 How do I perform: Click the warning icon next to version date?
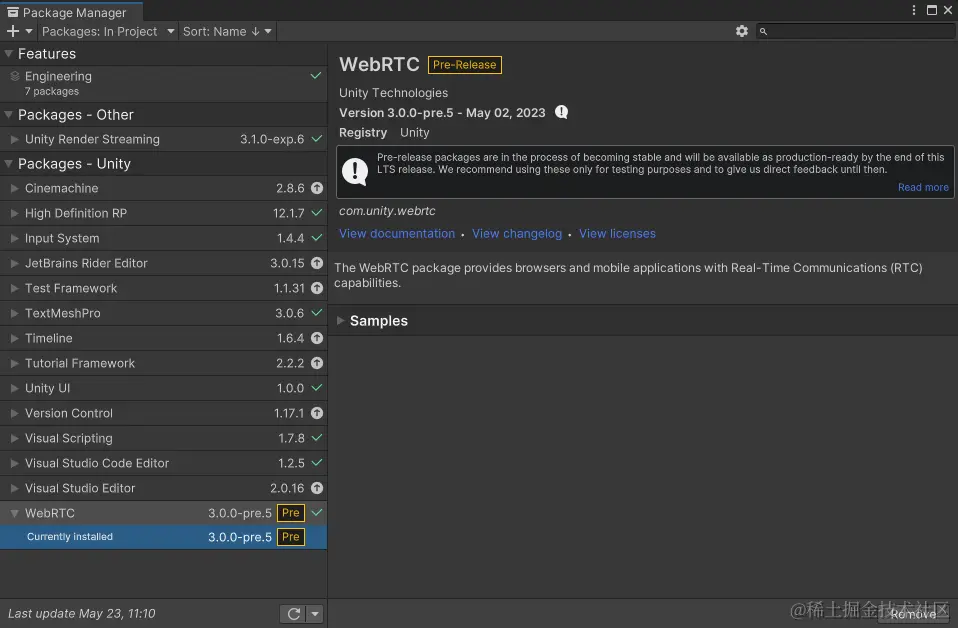click(x=561, y=112)
